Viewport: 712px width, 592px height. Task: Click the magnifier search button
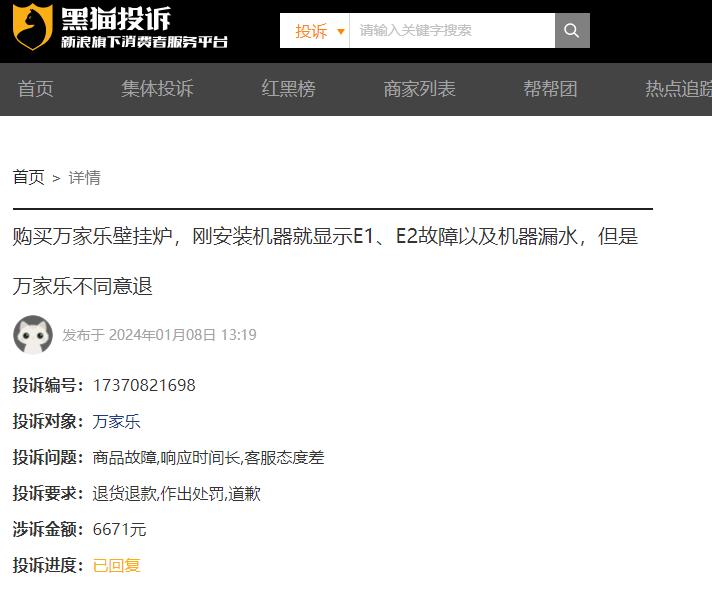tap(572, 30)
